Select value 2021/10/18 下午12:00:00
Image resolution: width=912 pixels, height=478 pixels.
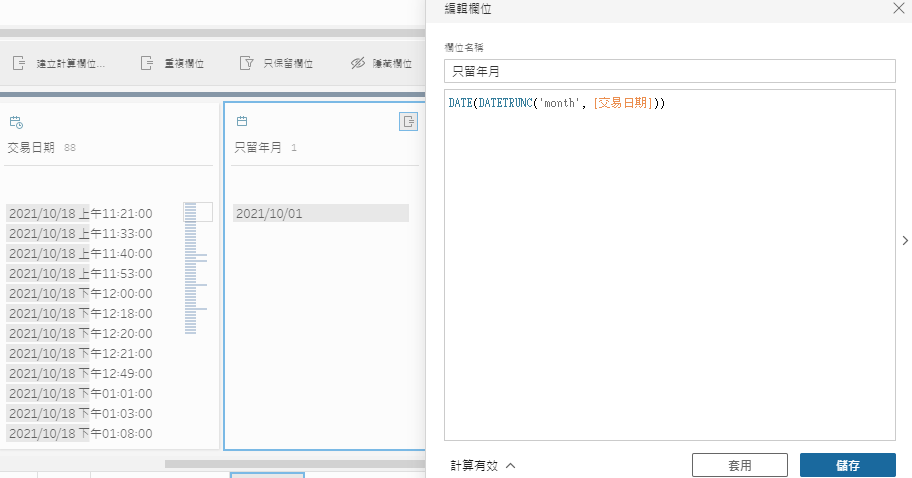(81, 294)
